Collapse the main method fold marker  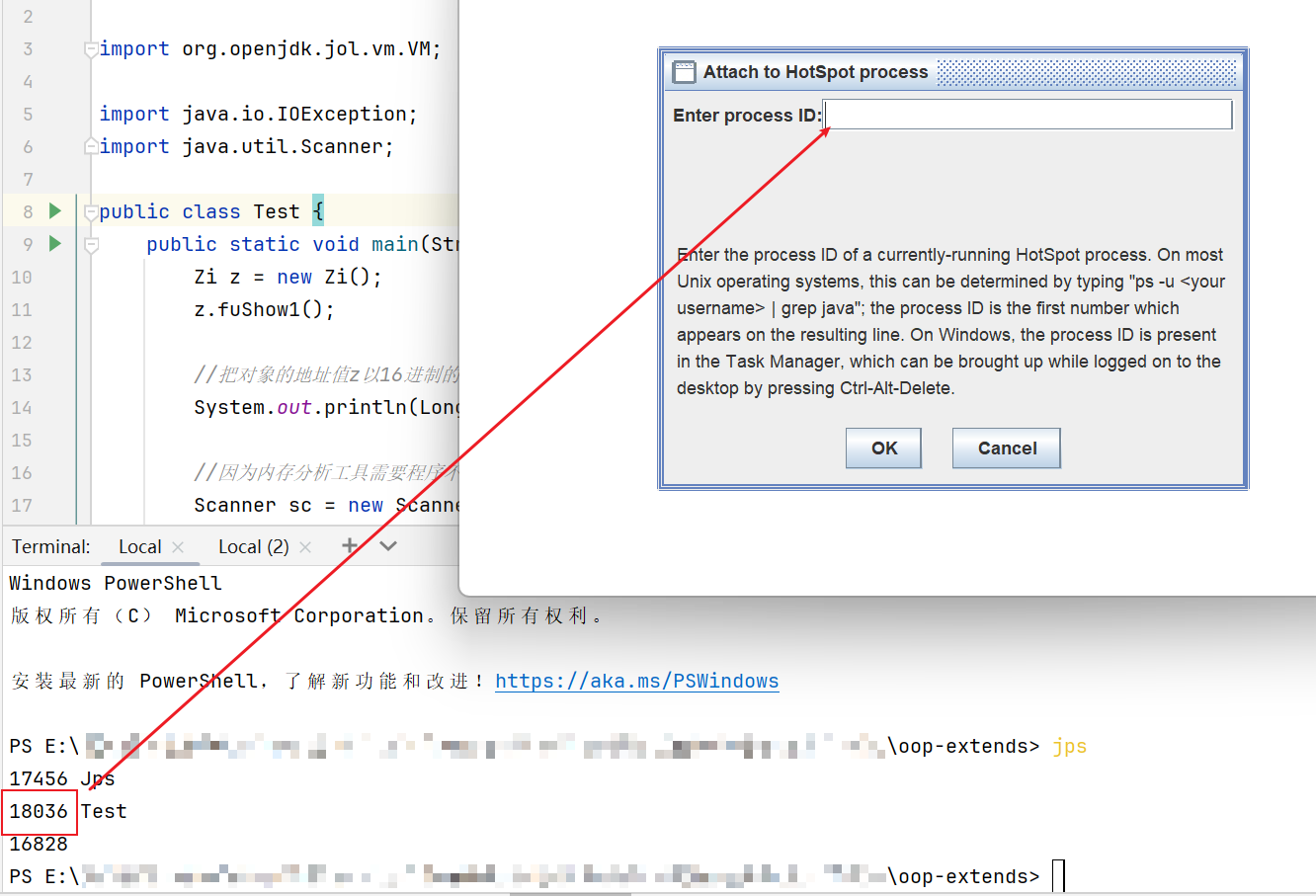91,244
